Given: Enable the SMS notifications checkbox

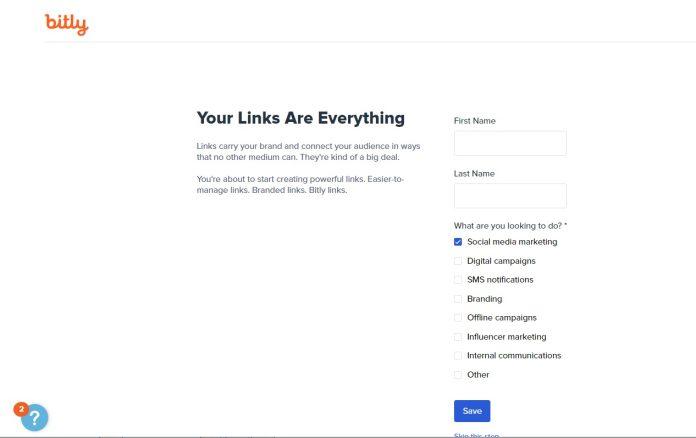Looking at the screenshot, I should tap(458, 280).
